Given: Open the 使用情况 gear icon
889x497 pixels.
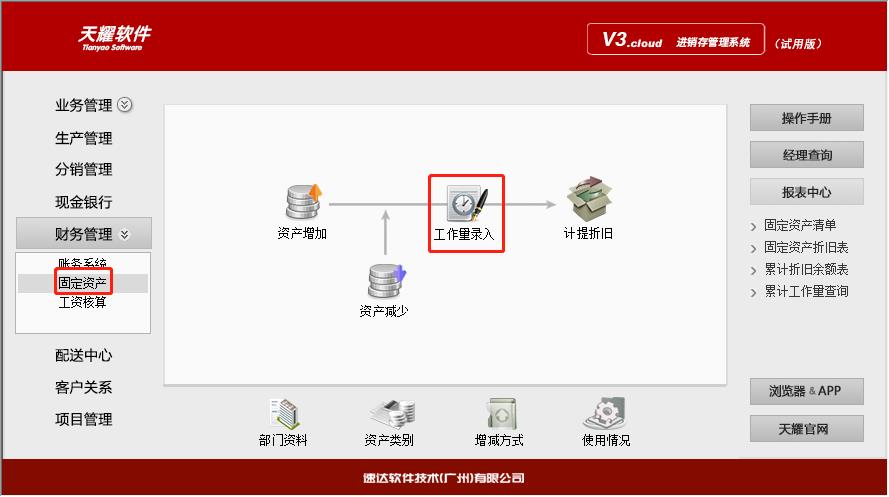Looking at the screenshot, I should pyautogui.click(x=604, y=414).
